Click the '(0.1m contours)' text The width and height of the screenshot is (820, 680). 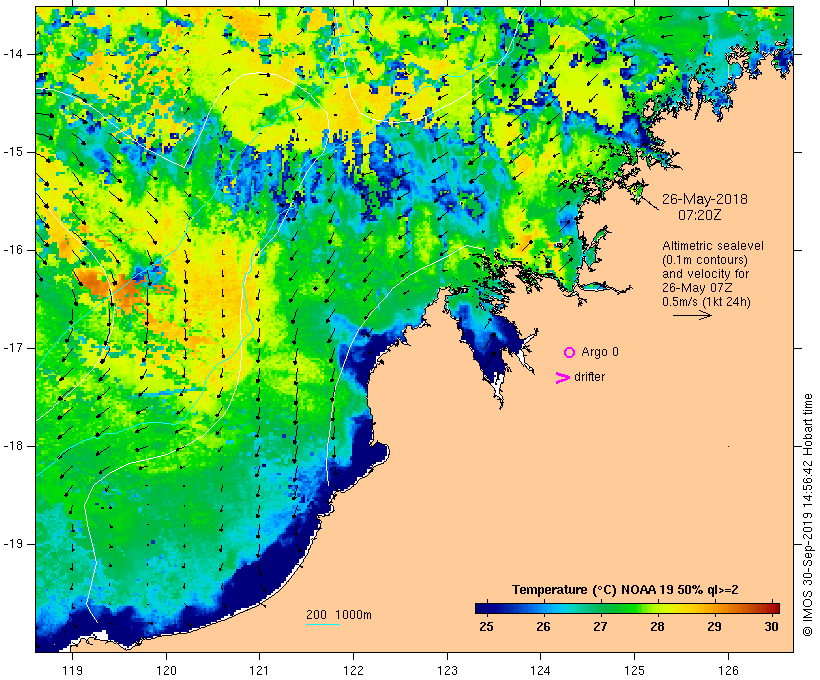[x=705, y=260]
